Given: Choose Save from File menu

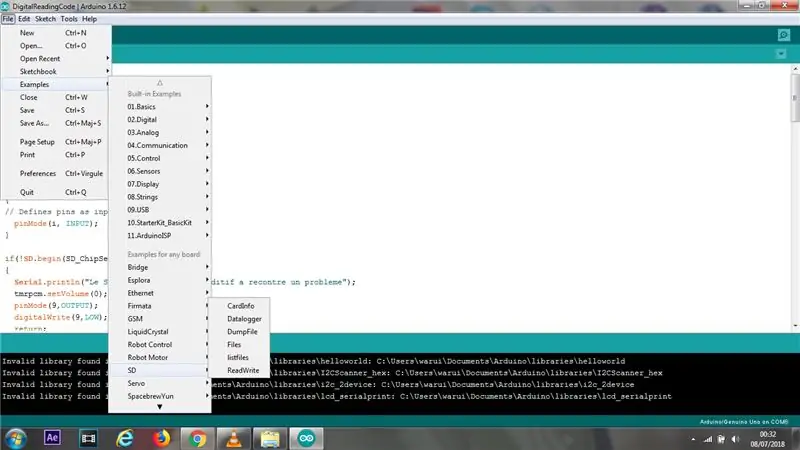Looking at the screenshot, I should [x=56, y=110].
